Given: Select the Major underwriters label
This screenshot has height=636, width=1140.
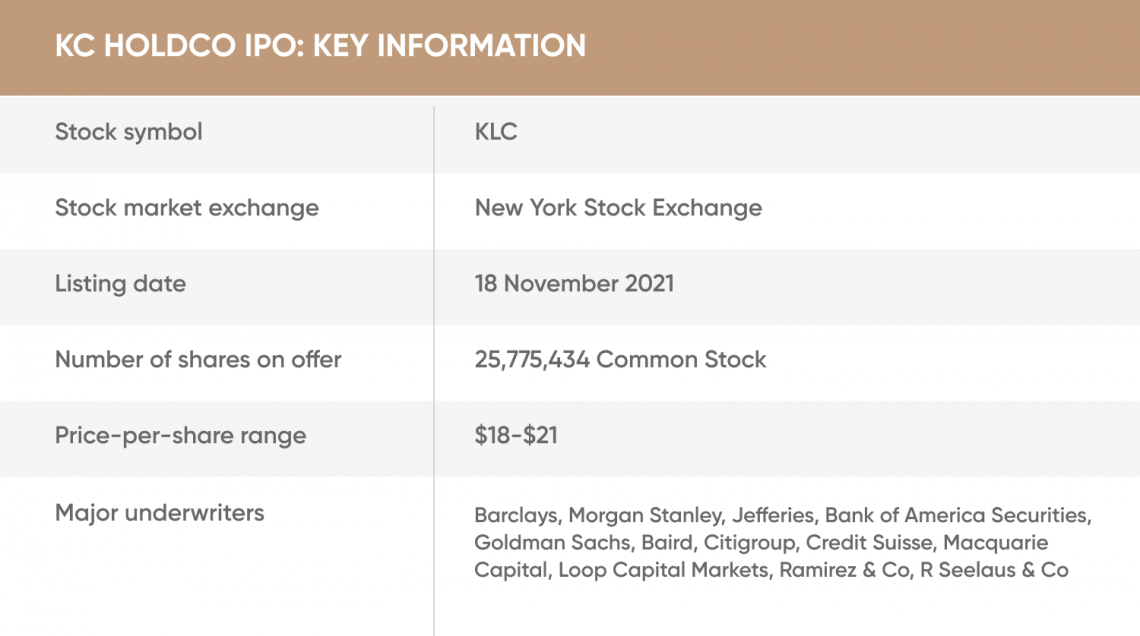Looking at the screenshot, I should [159, 513].
